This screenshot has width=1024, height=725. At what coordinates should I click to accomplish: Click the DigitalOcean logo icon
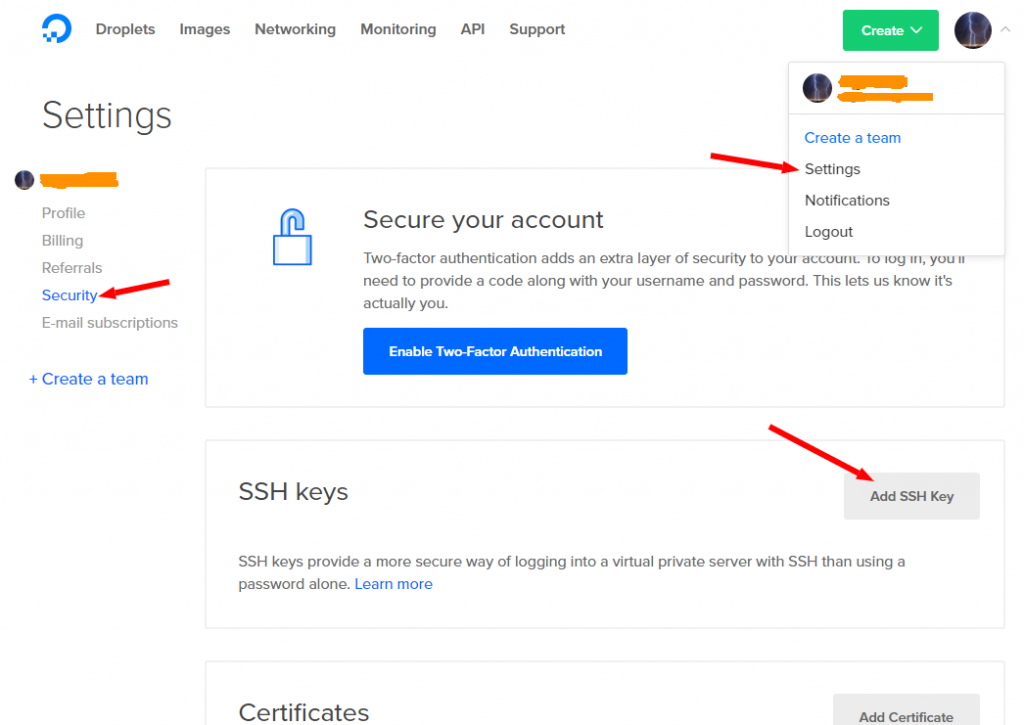(x=56, y=29)
